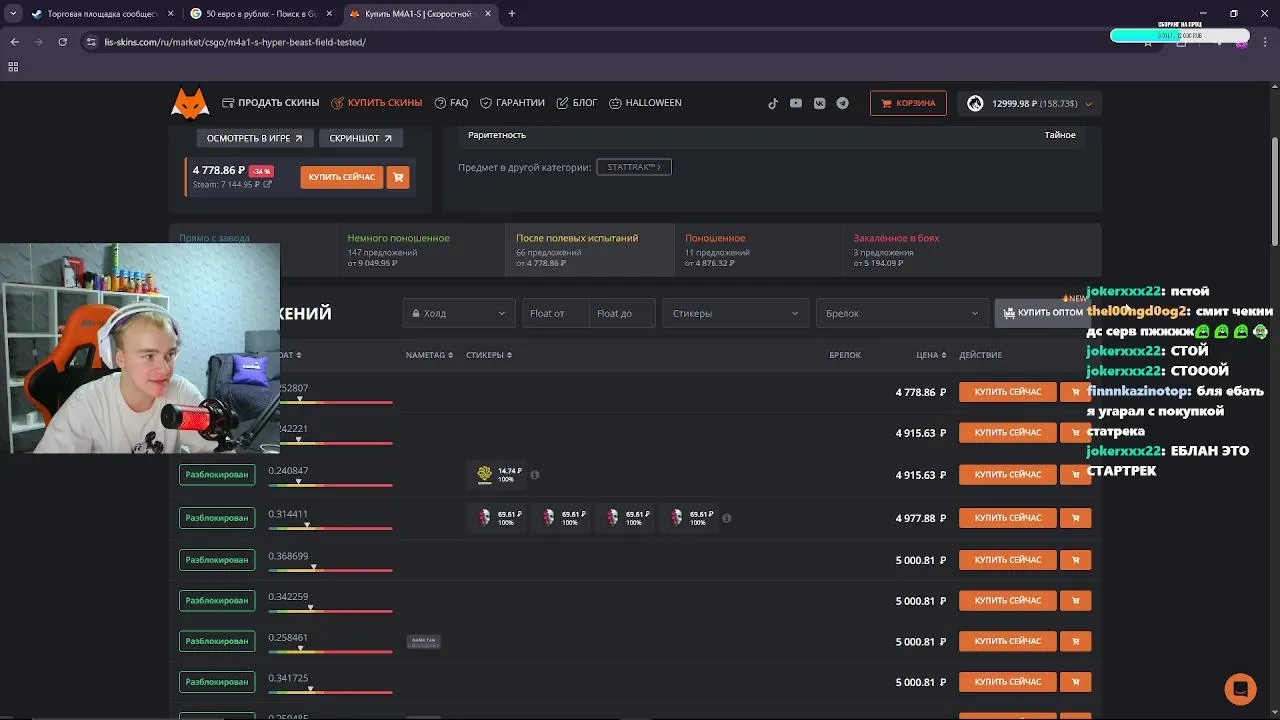Add the 0.258461 float listing to cart

coord(1076,641)
